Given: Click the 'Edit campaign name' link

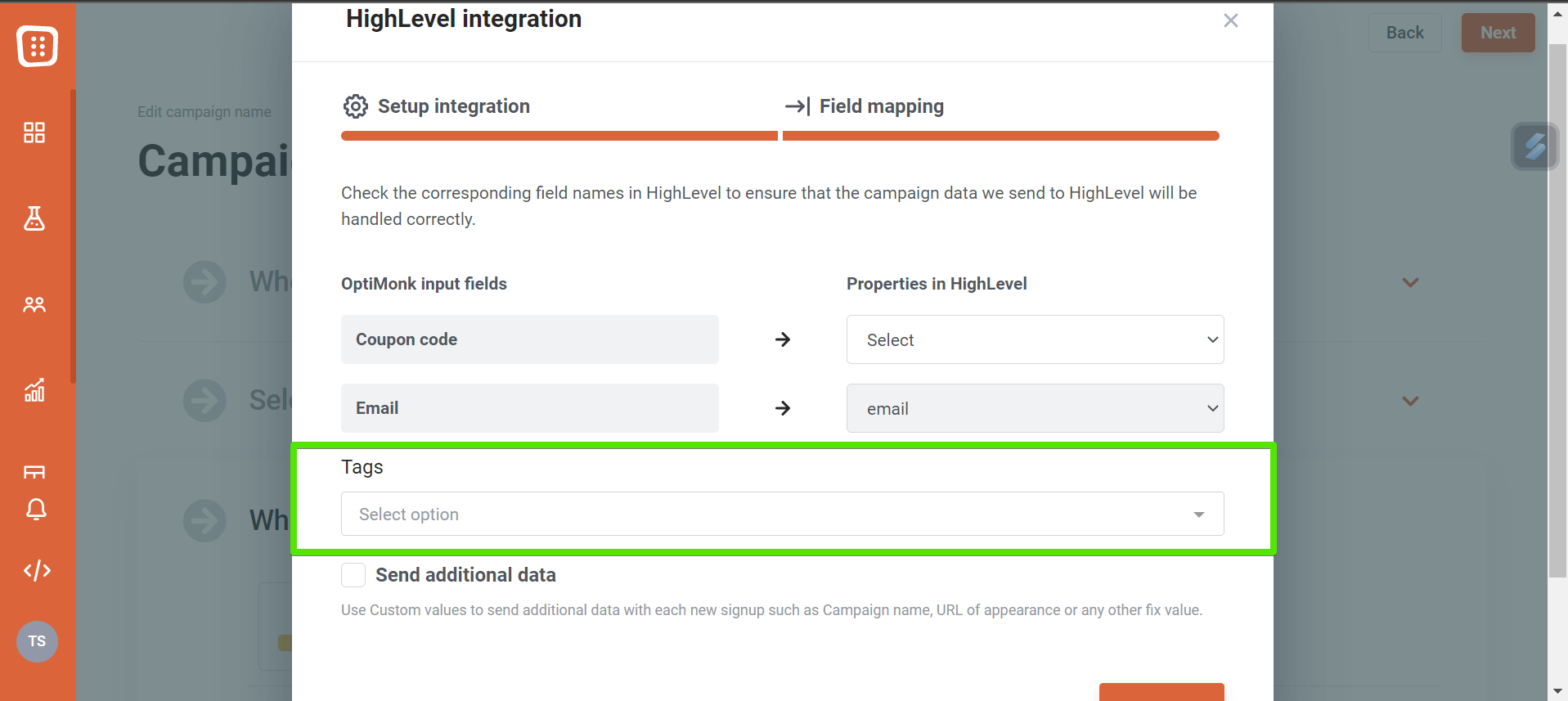Looking at the screenshot, I should tap(204, 112).
